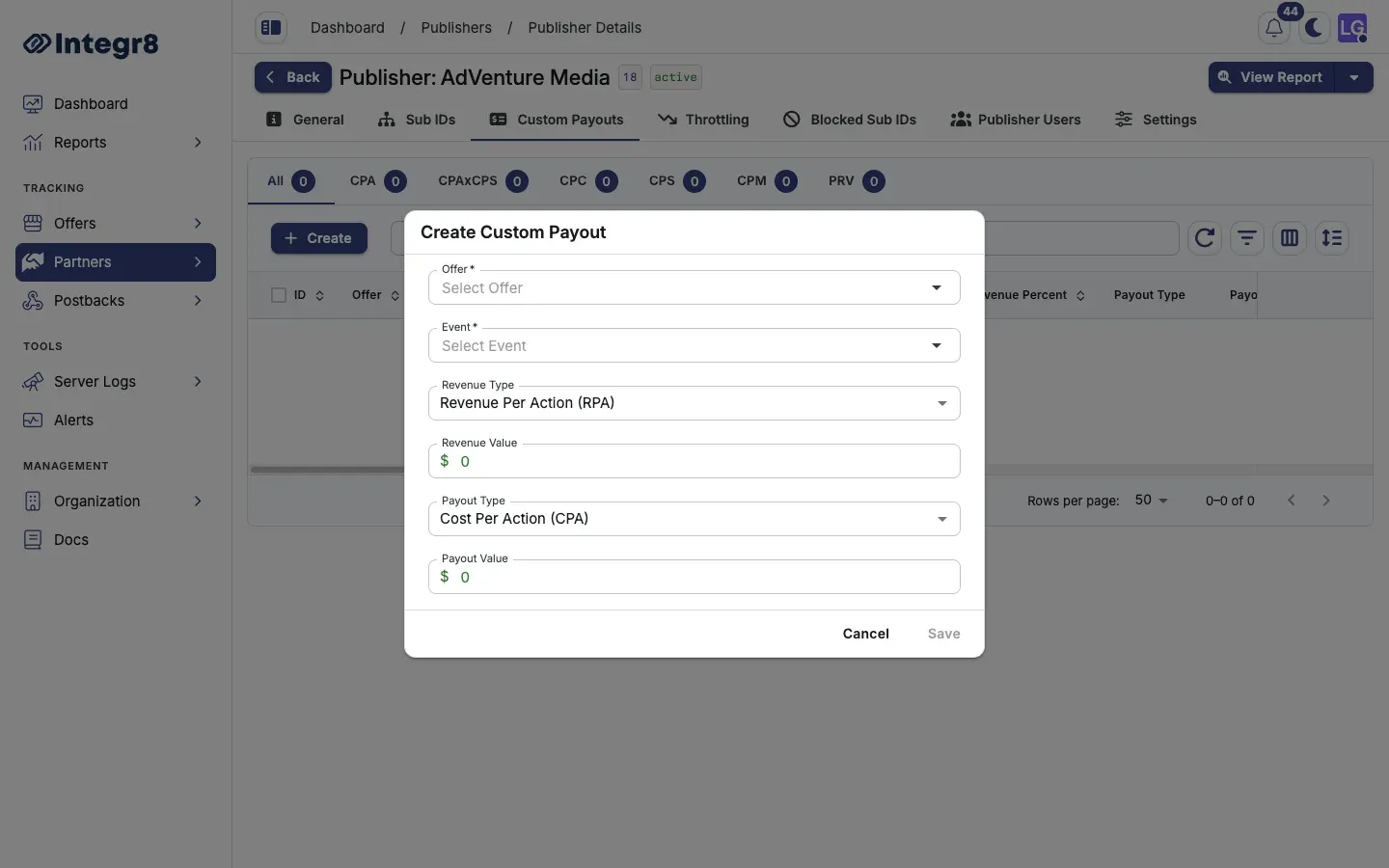
Task: Expand the Offers sidebar menu
Action: (x=116, y=224)
